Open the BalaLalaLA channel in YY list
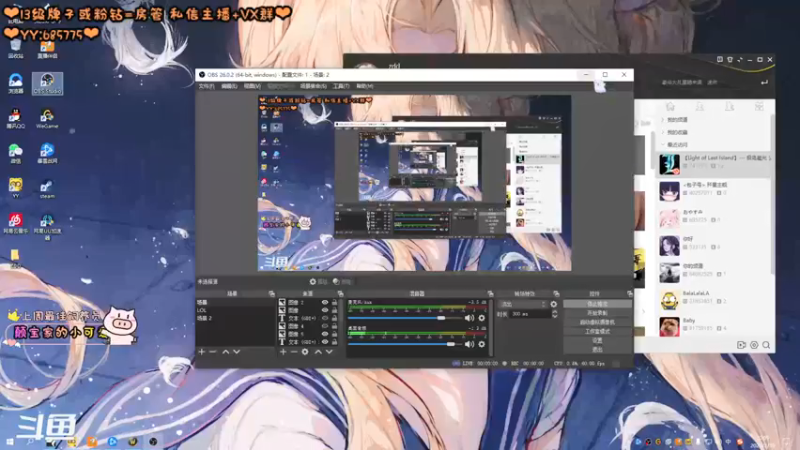 tap(714, 298)
